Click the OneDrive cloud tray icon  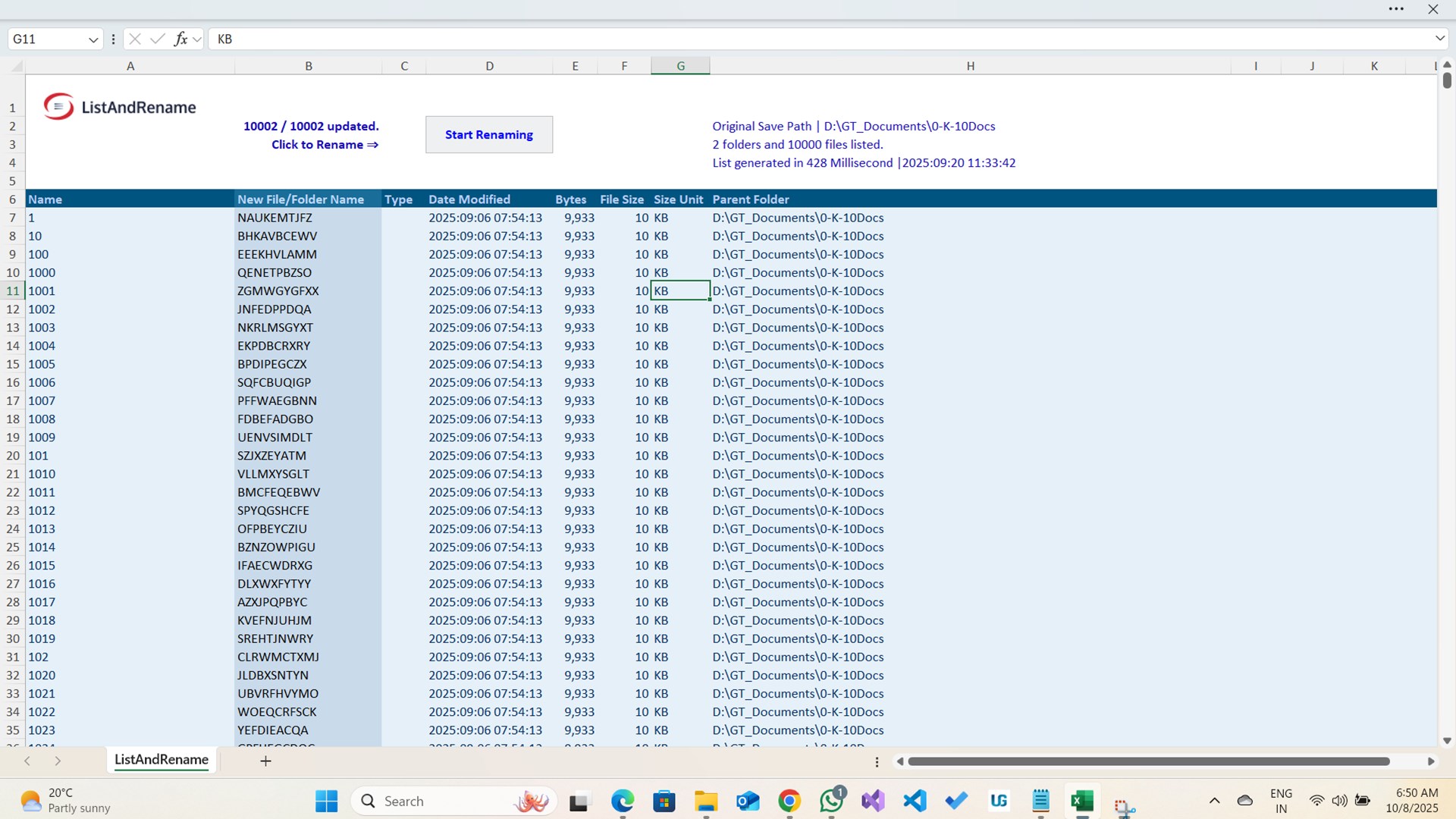click(1244, 801)
